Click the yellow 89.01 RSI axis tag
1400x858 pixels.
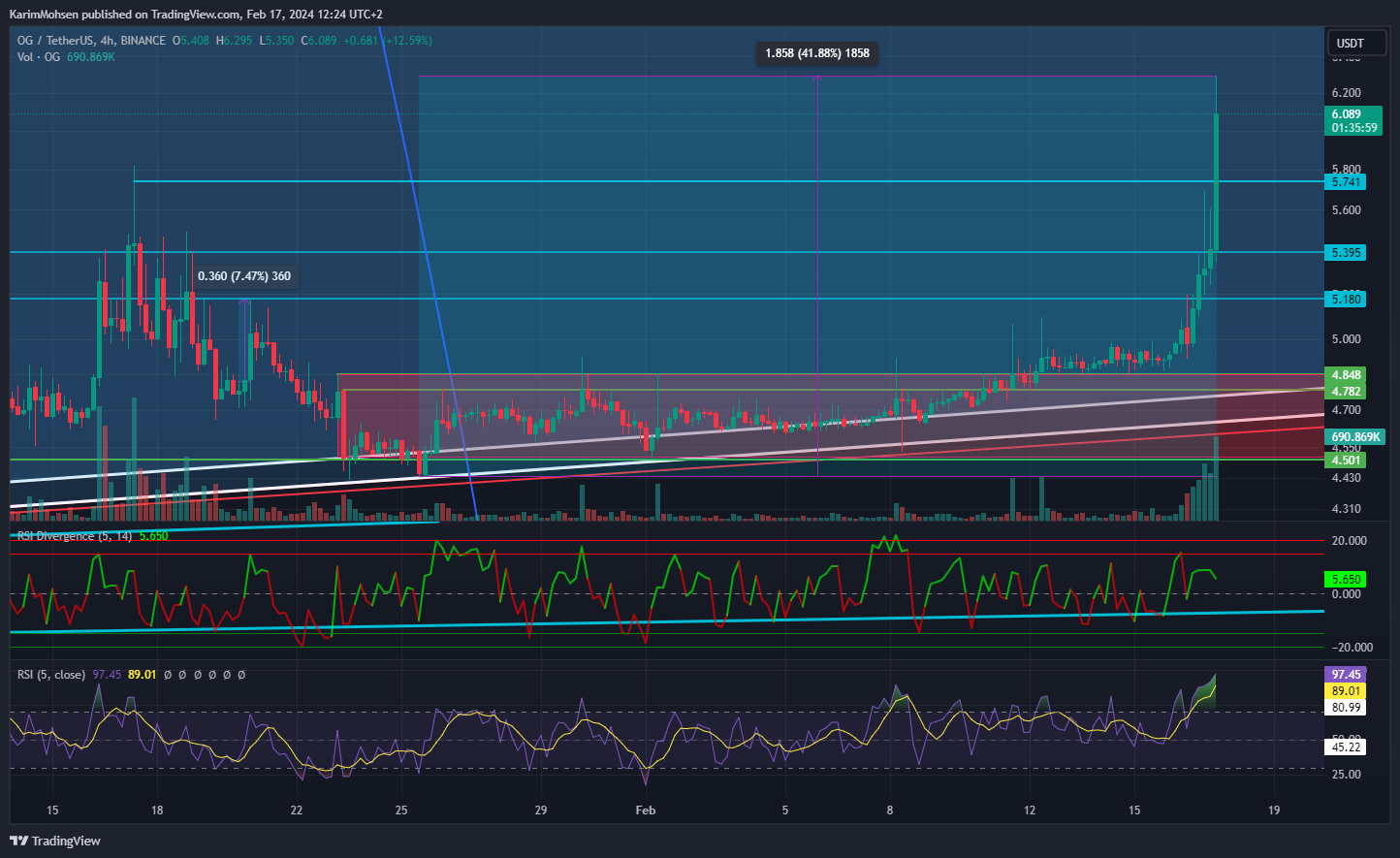click(1346, 691)
